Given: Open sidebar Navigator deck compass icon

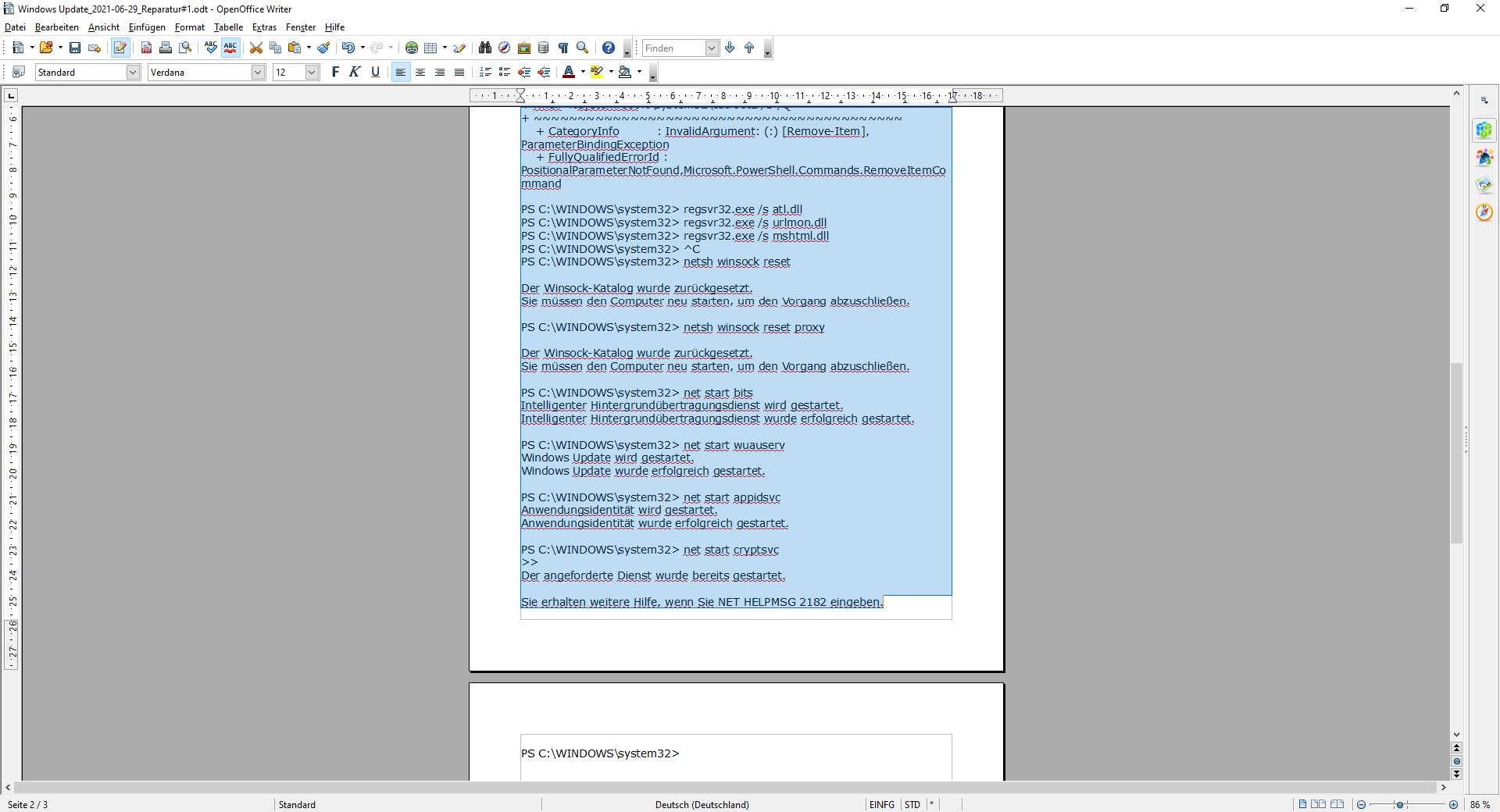Looking at the screenshot, I should (1484, 212).
